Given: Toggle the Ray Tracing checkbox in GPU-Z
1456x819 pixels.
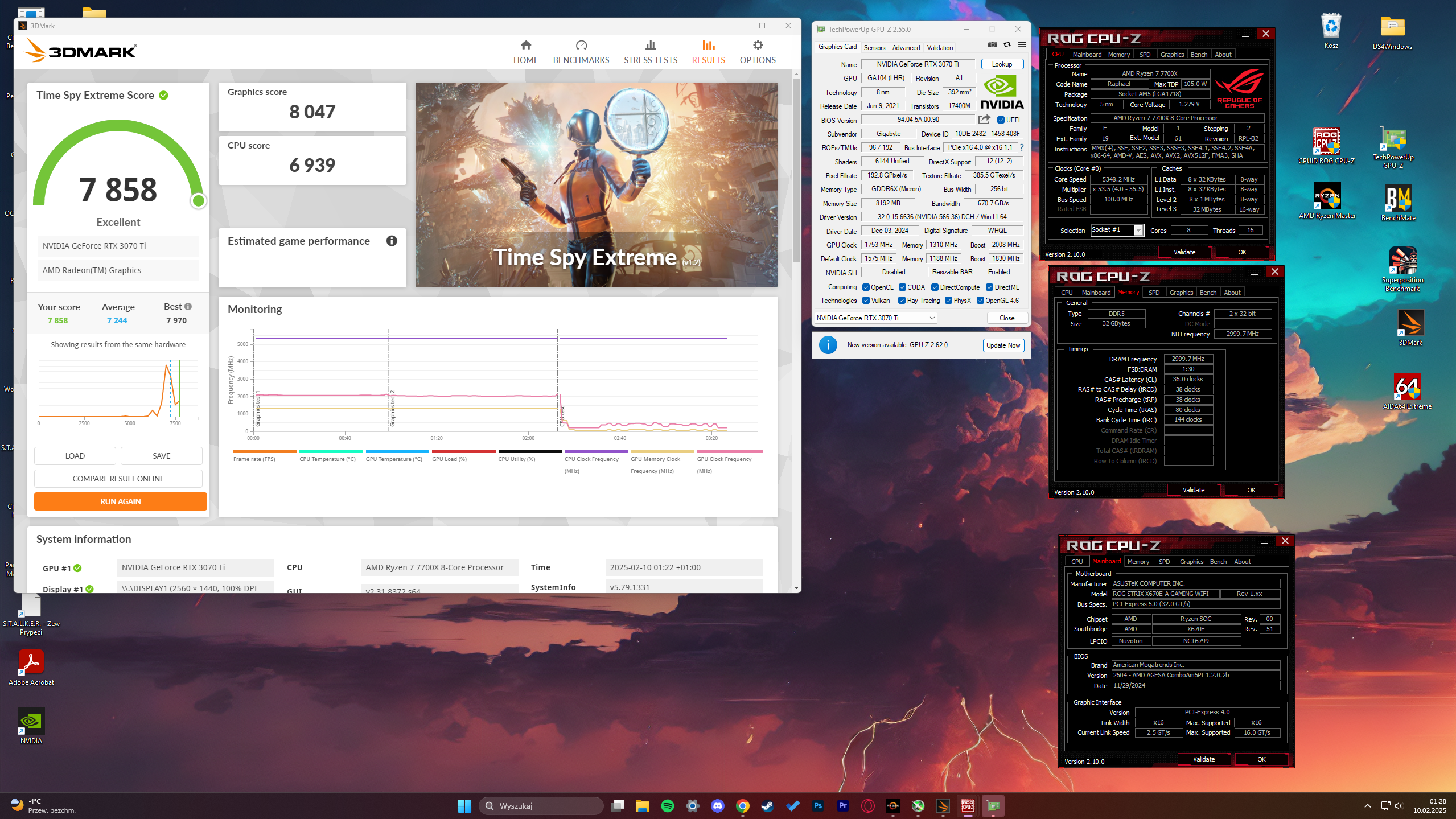Looking at the screenshot, I should pyautogui.click(x=902, y=301).
